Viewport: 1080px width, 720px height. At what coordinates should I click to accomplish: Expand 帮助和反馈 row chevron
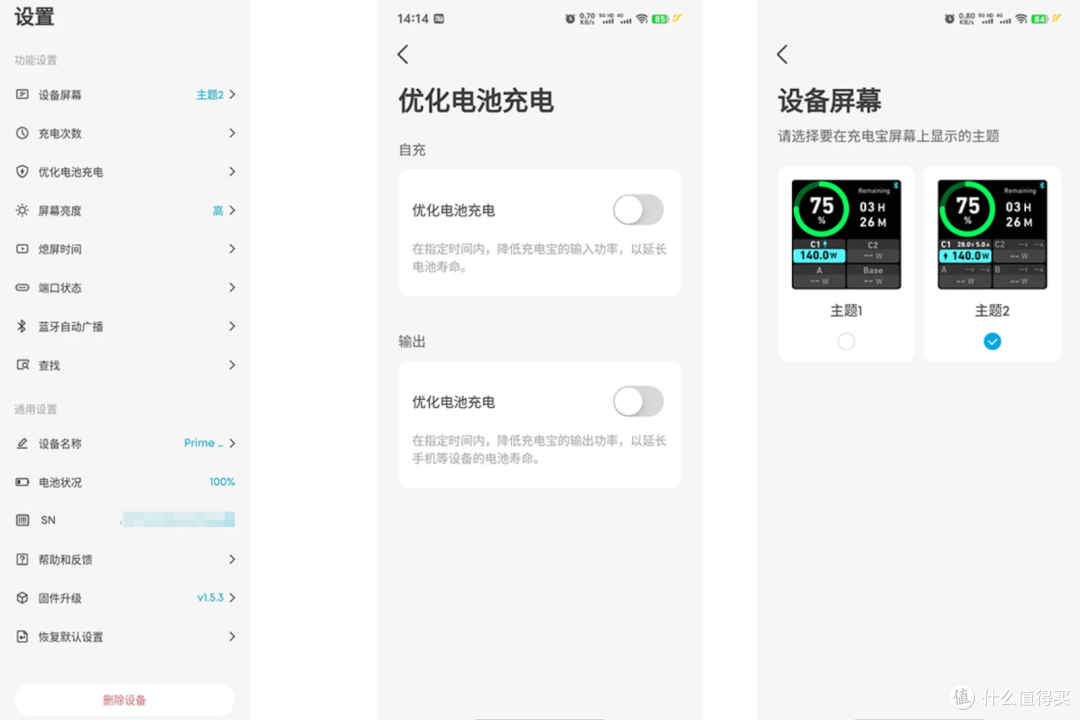click(232, 559)
